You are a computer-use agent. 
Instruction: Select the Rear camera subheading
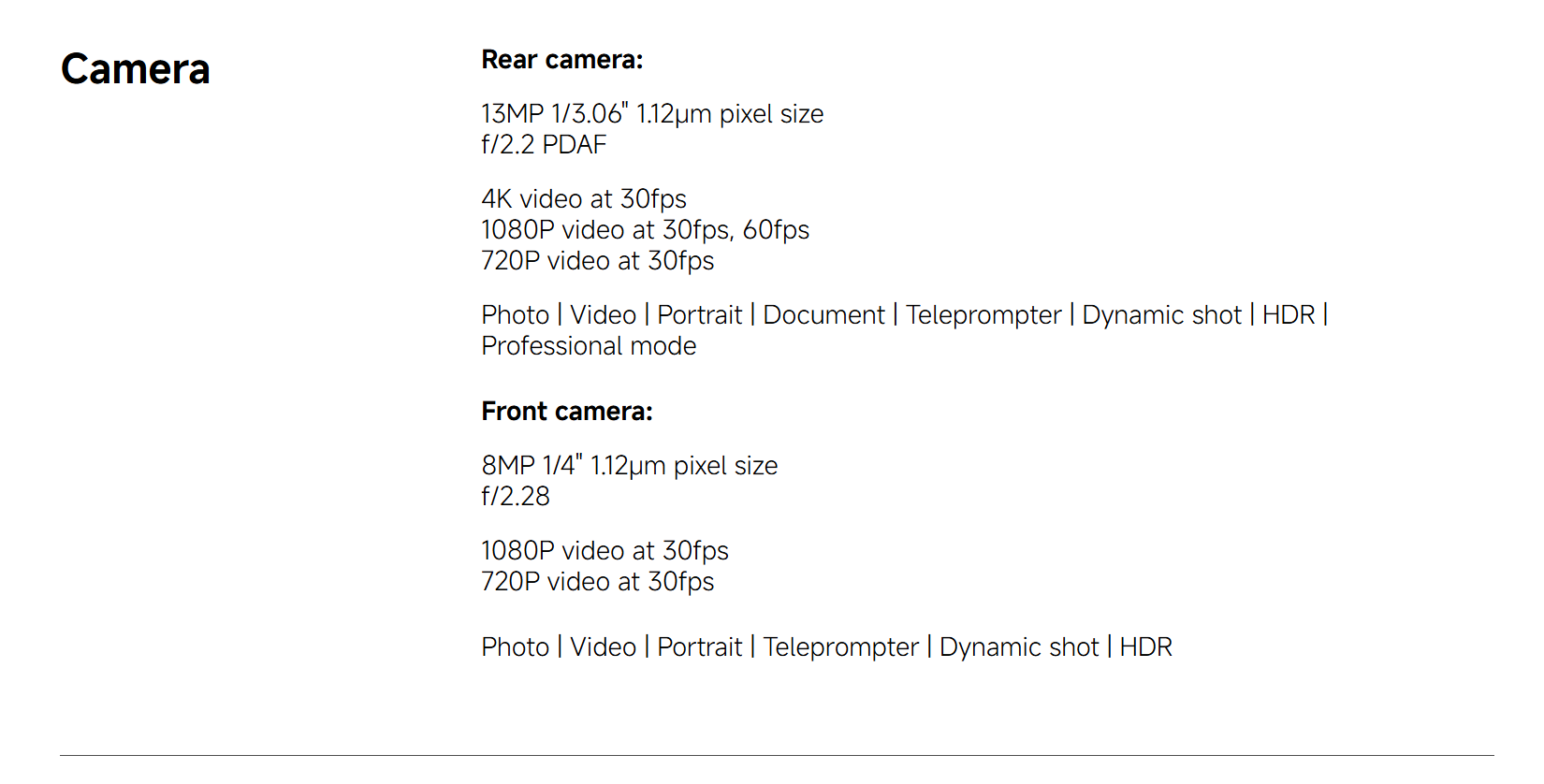pos(561,60)
